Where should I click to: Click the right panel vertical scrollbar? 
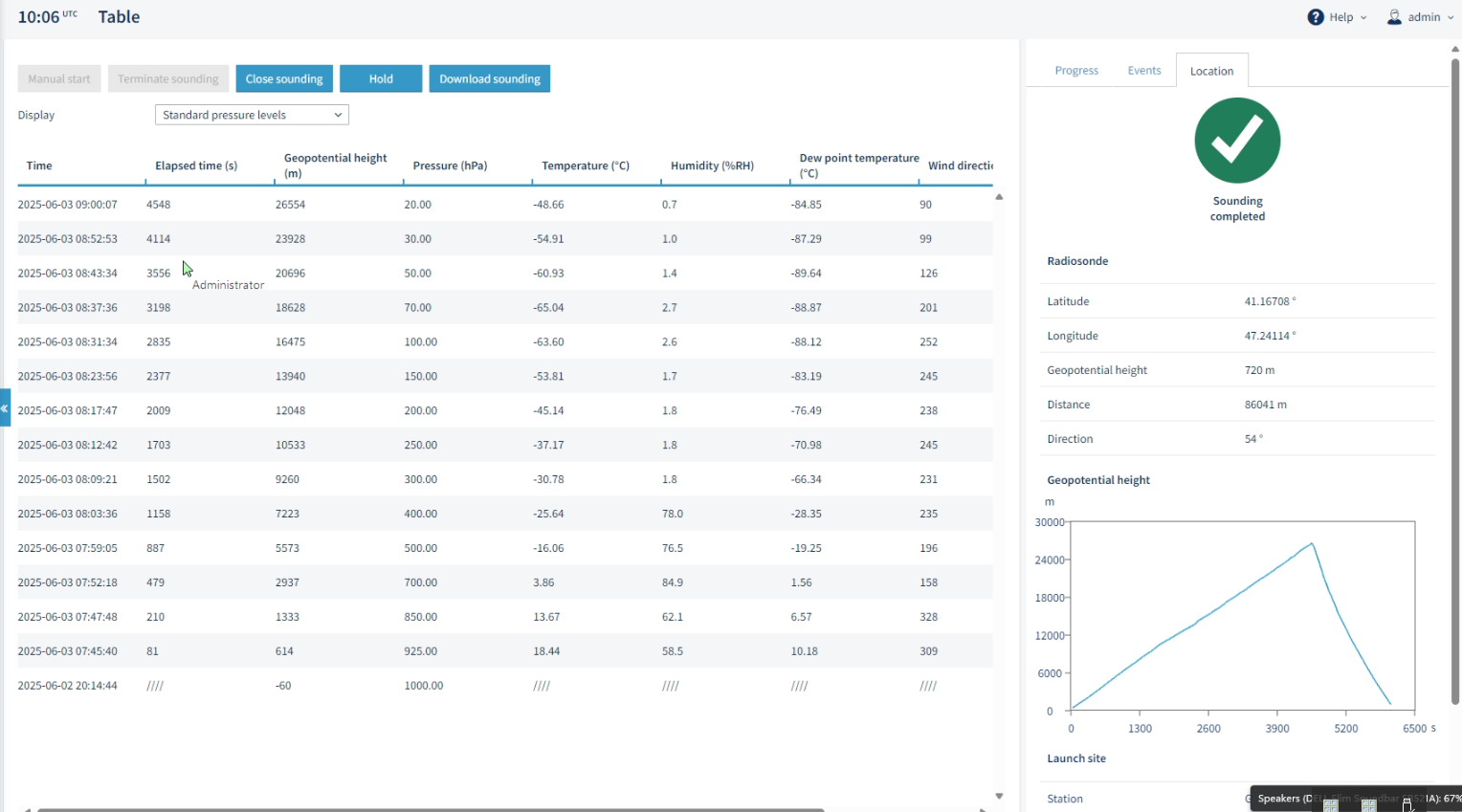1455,383
